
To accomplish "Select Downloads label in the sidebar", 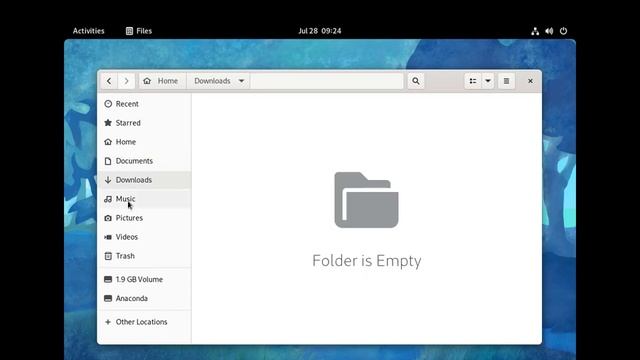I will [x=133, y=180].
